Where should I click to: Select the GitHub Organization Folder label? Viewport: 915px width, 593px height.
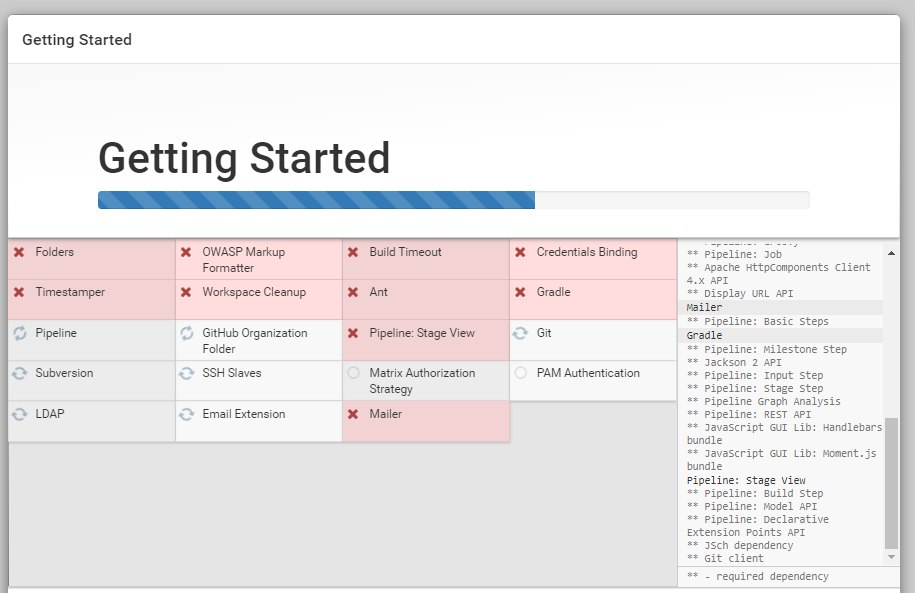[x=254, y=341]
